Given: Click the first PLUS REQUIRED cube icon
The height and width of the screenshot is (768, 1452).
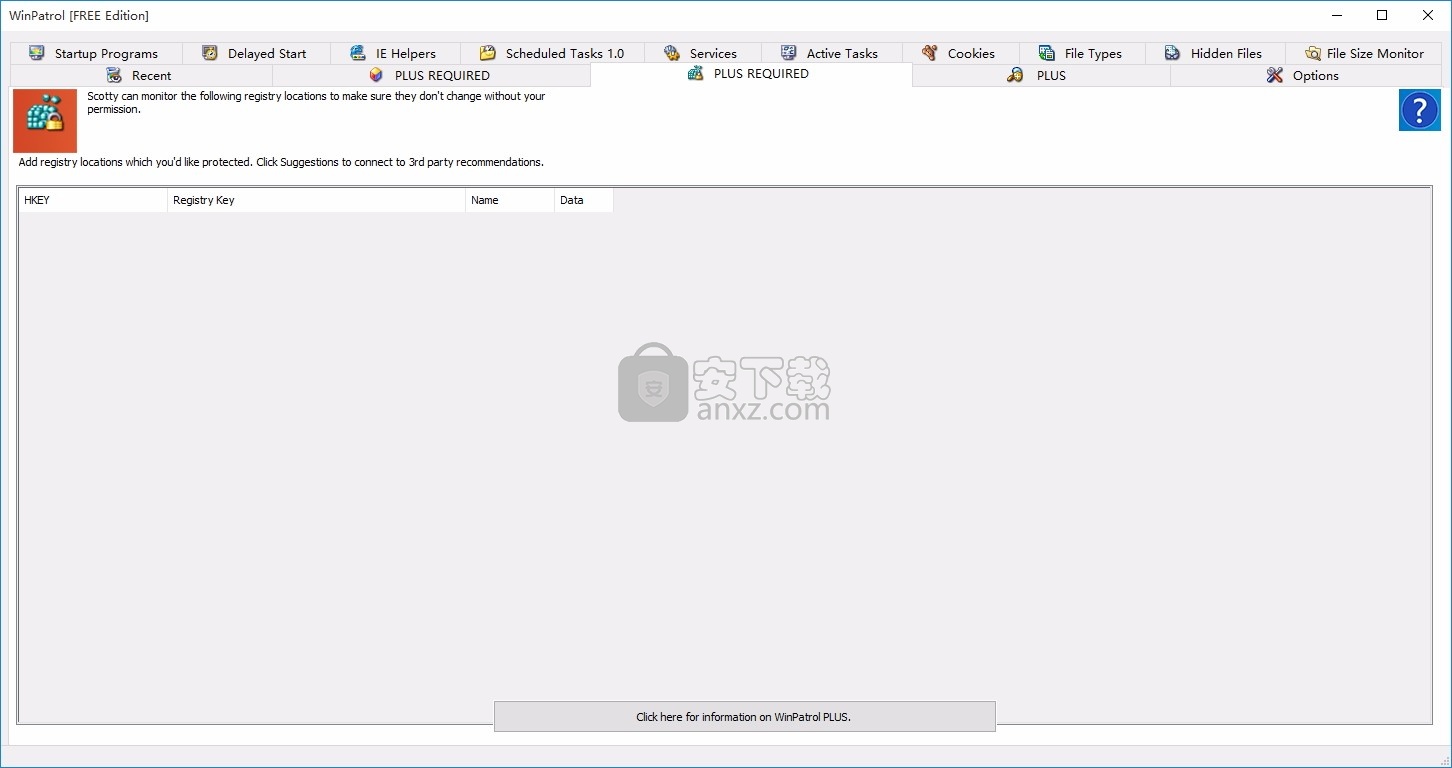Looking at the screenshot, I should click(376, 75).
